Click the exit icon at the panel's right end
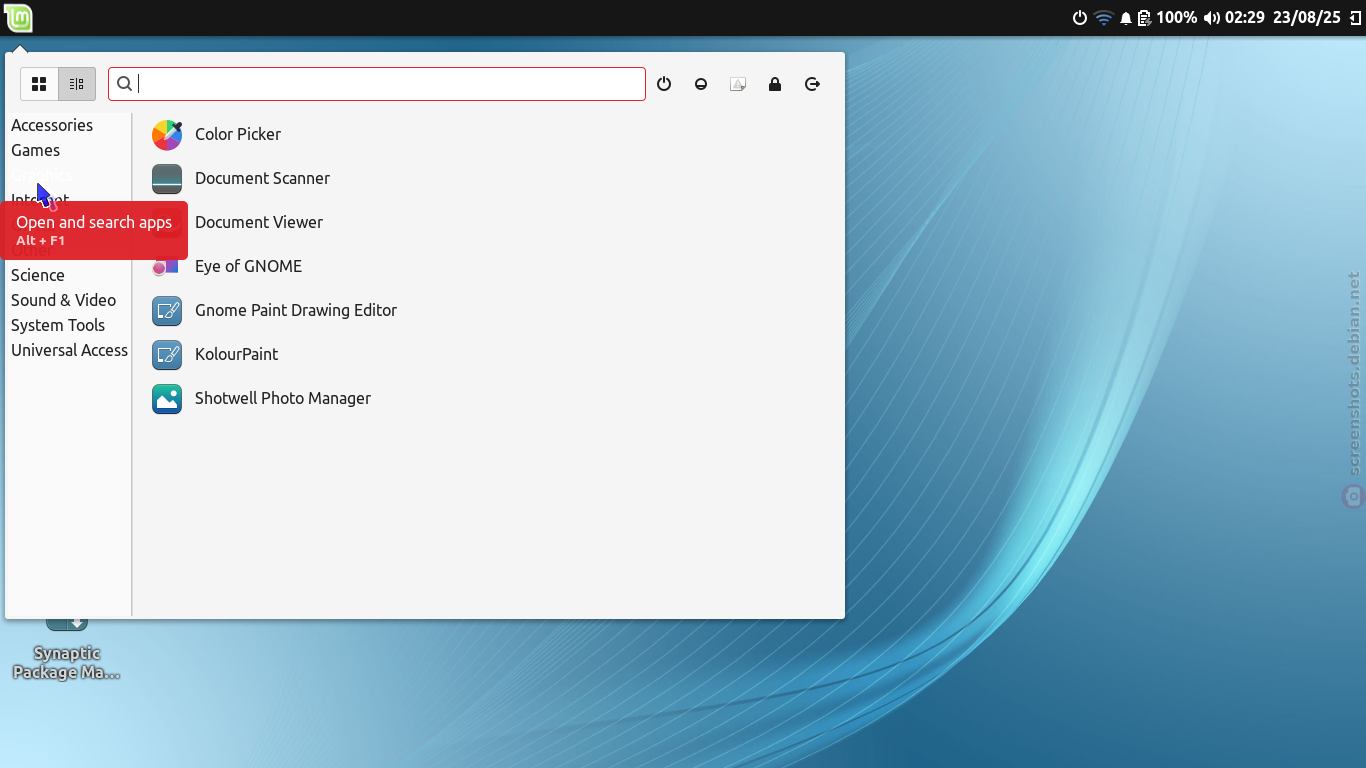 pos(1354,18)
